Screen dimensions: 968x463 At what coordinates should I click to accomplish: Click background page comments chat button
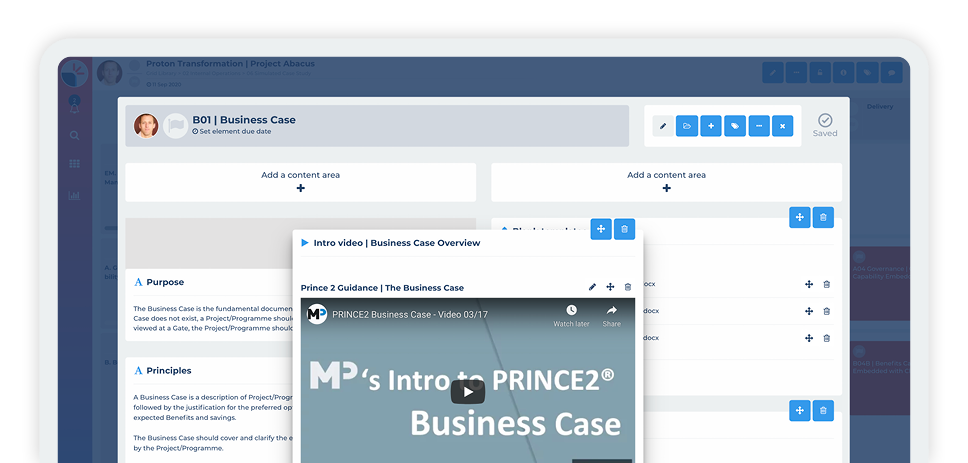[891, 72]
